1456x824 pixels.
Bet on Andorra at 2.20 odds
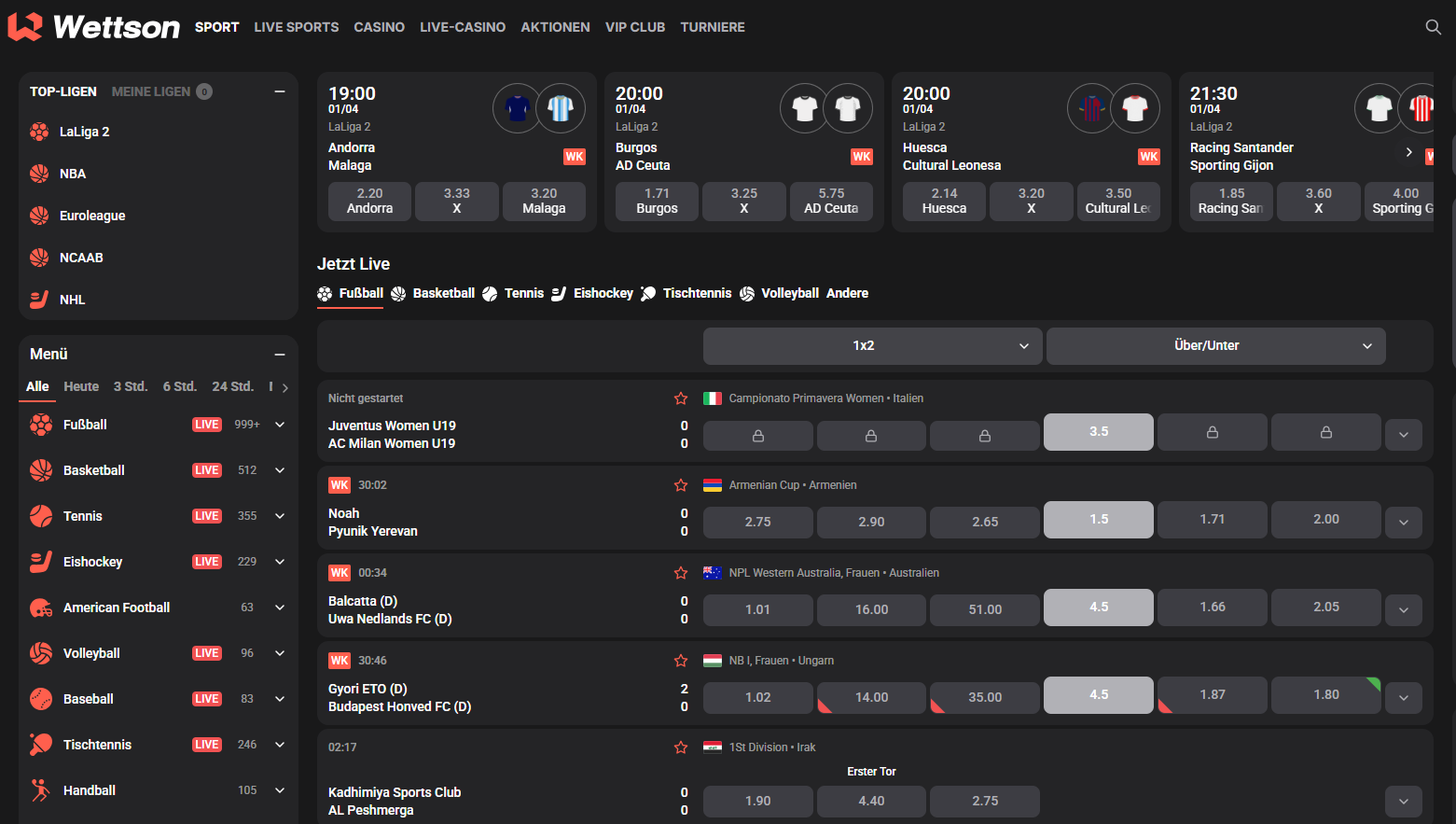[369, 202]
